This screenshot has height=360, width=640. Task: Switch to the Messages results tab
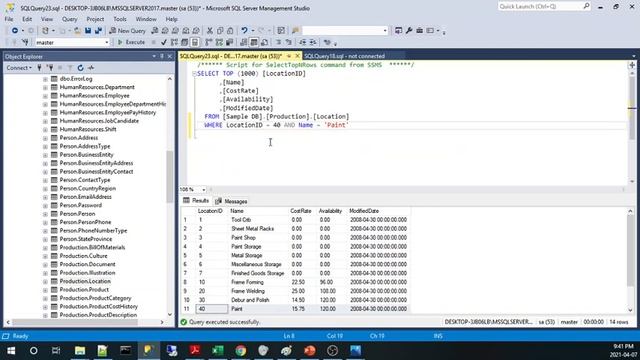[x=231, y=201]
